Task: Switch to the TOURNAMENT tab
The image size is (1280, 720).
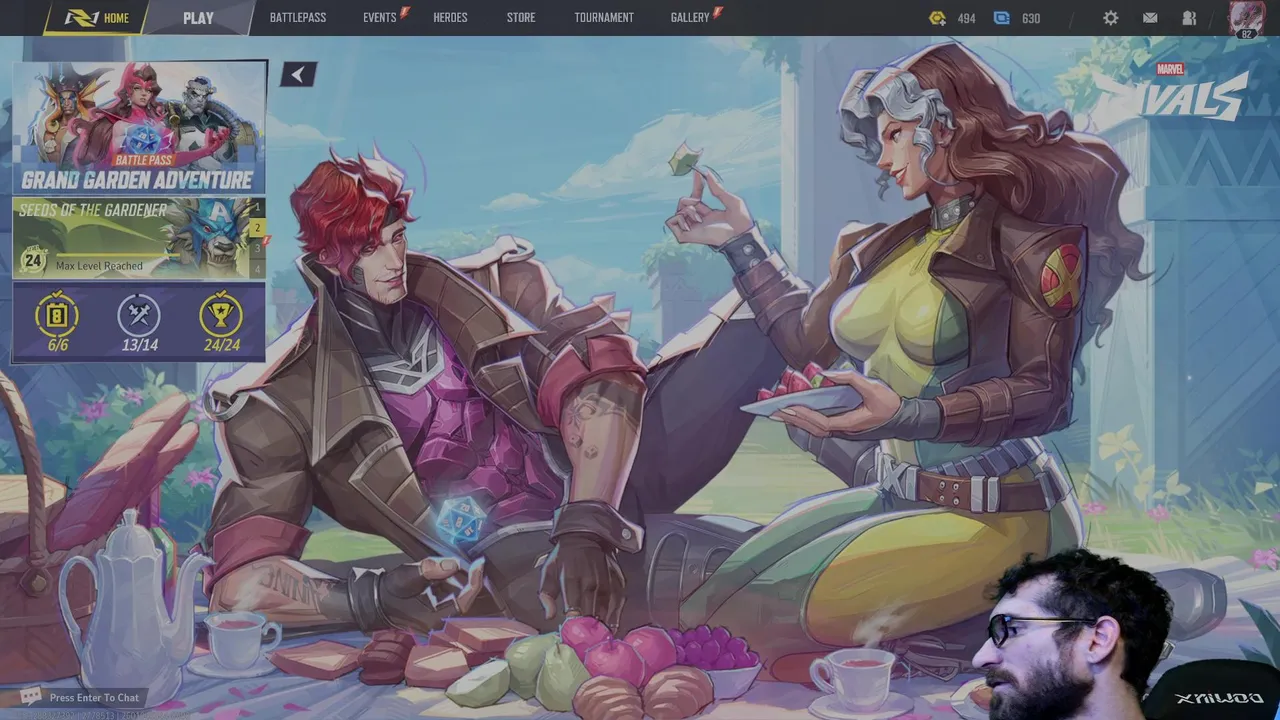Action: pyautogui.click(x=604, y=18)
